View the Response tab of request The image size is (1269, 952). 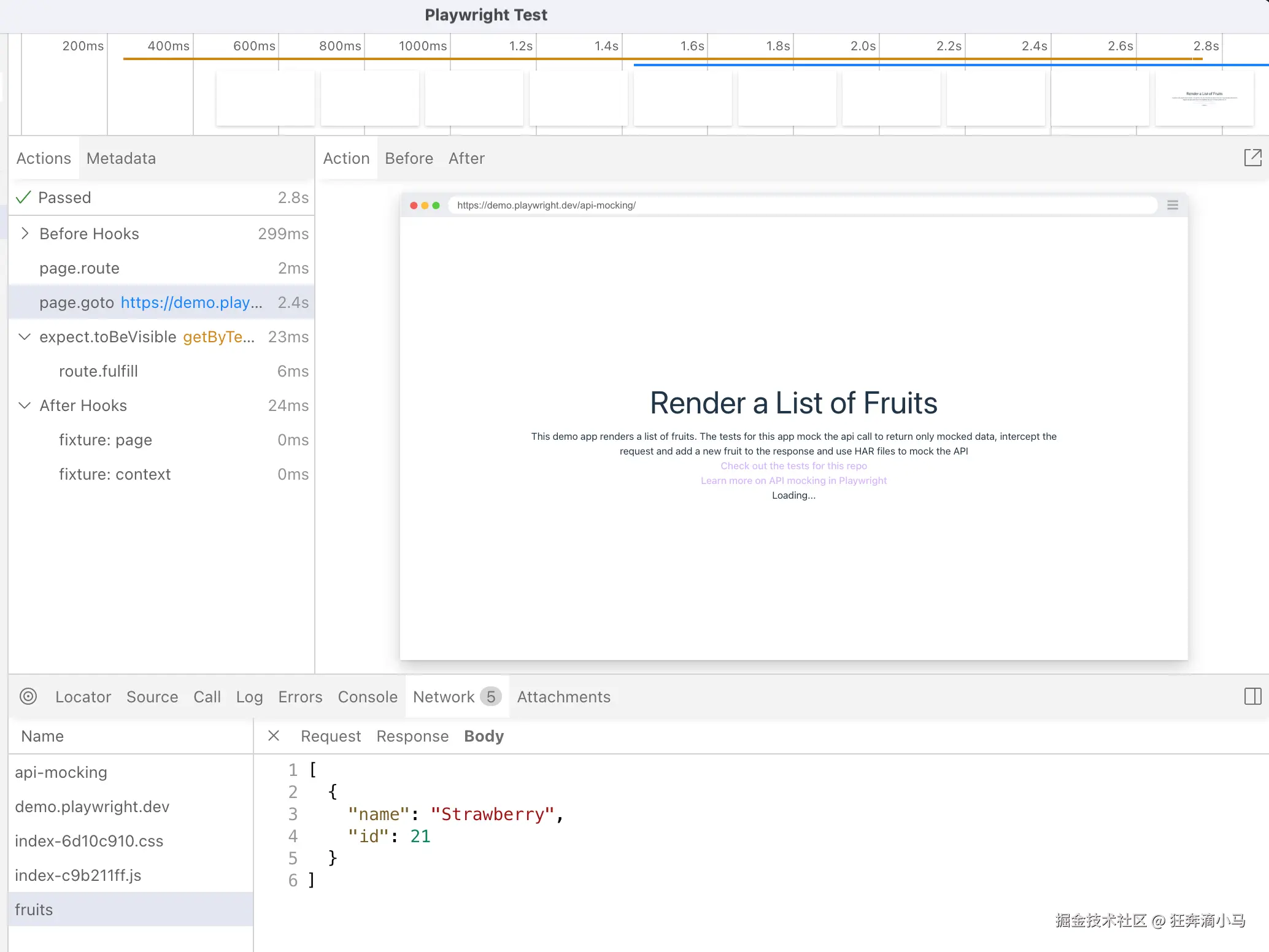[412, 736]
